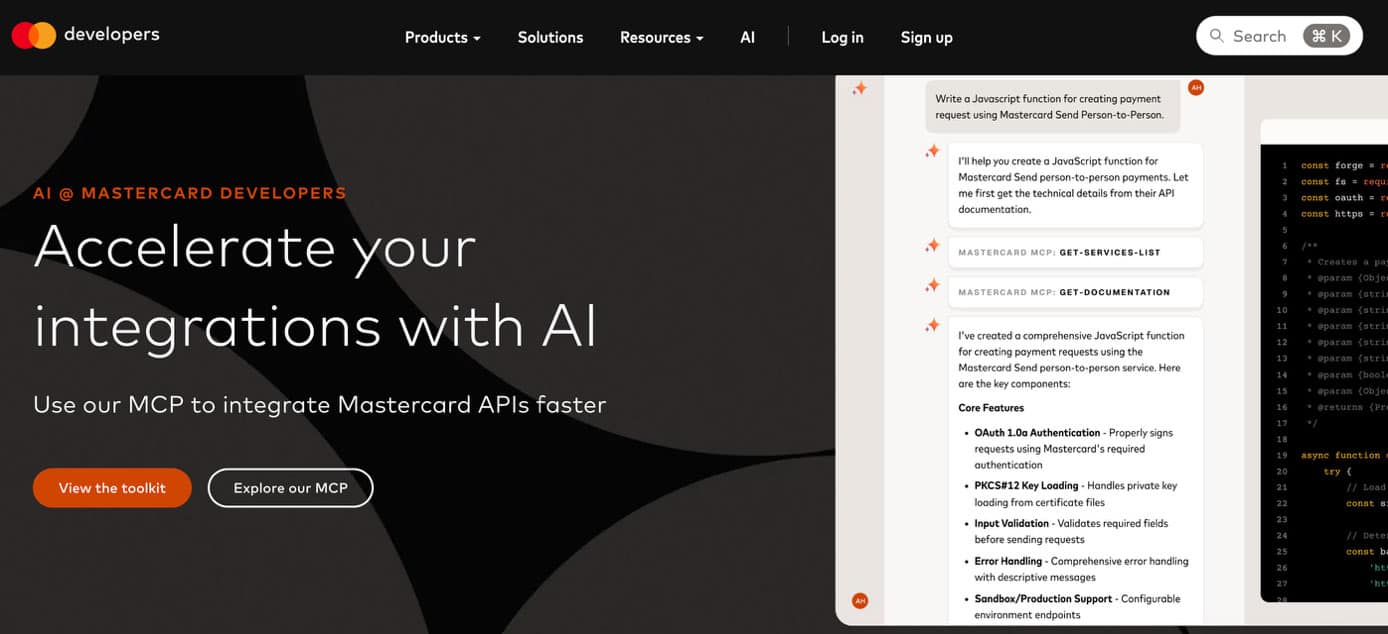Click the Core Features heading
Viewport: 1388px width, 634px height.
[991, 408]
